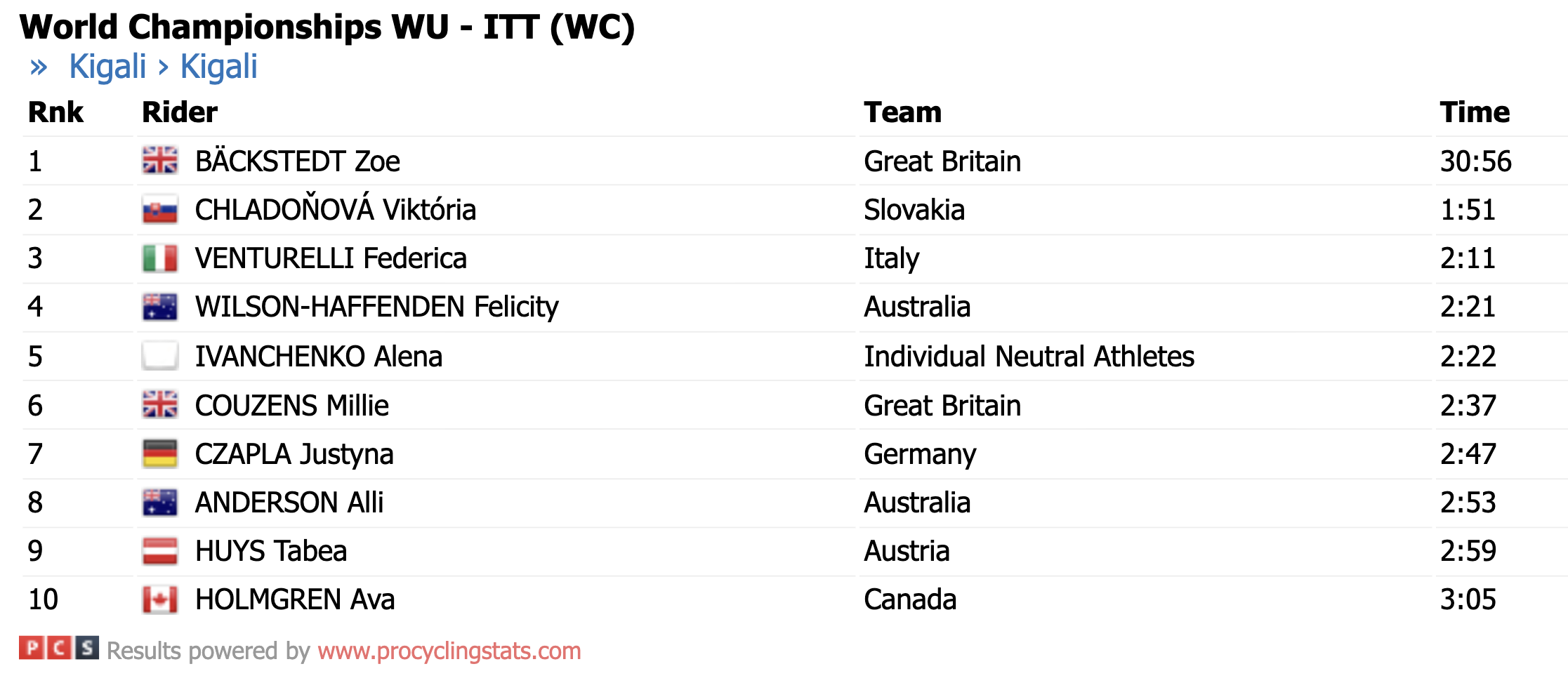Open the first Kigali breadcrumb link

click(107, 67)
